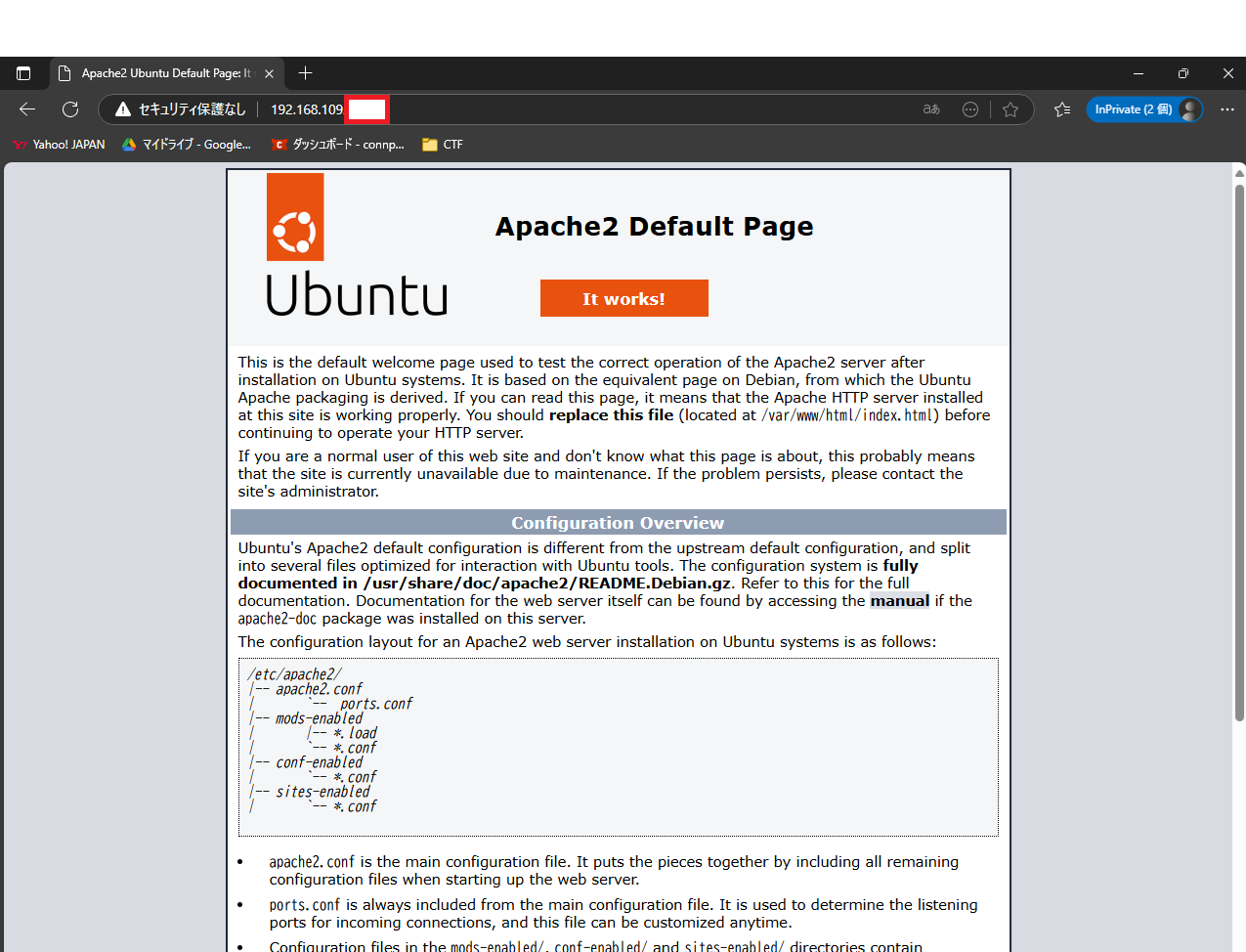This screenshot has height=952, width=1246.
Task: Click '/usr/share/doc/apache2/README.Debian.gz' bold text
Action: [547, 584]
